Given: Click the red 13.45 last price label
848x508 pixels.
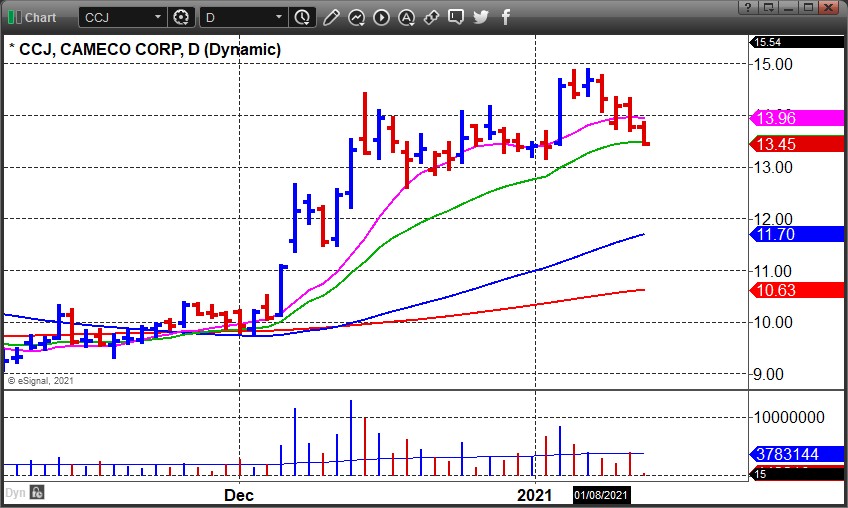Looking at the screenshot, I should coord(797,144).
